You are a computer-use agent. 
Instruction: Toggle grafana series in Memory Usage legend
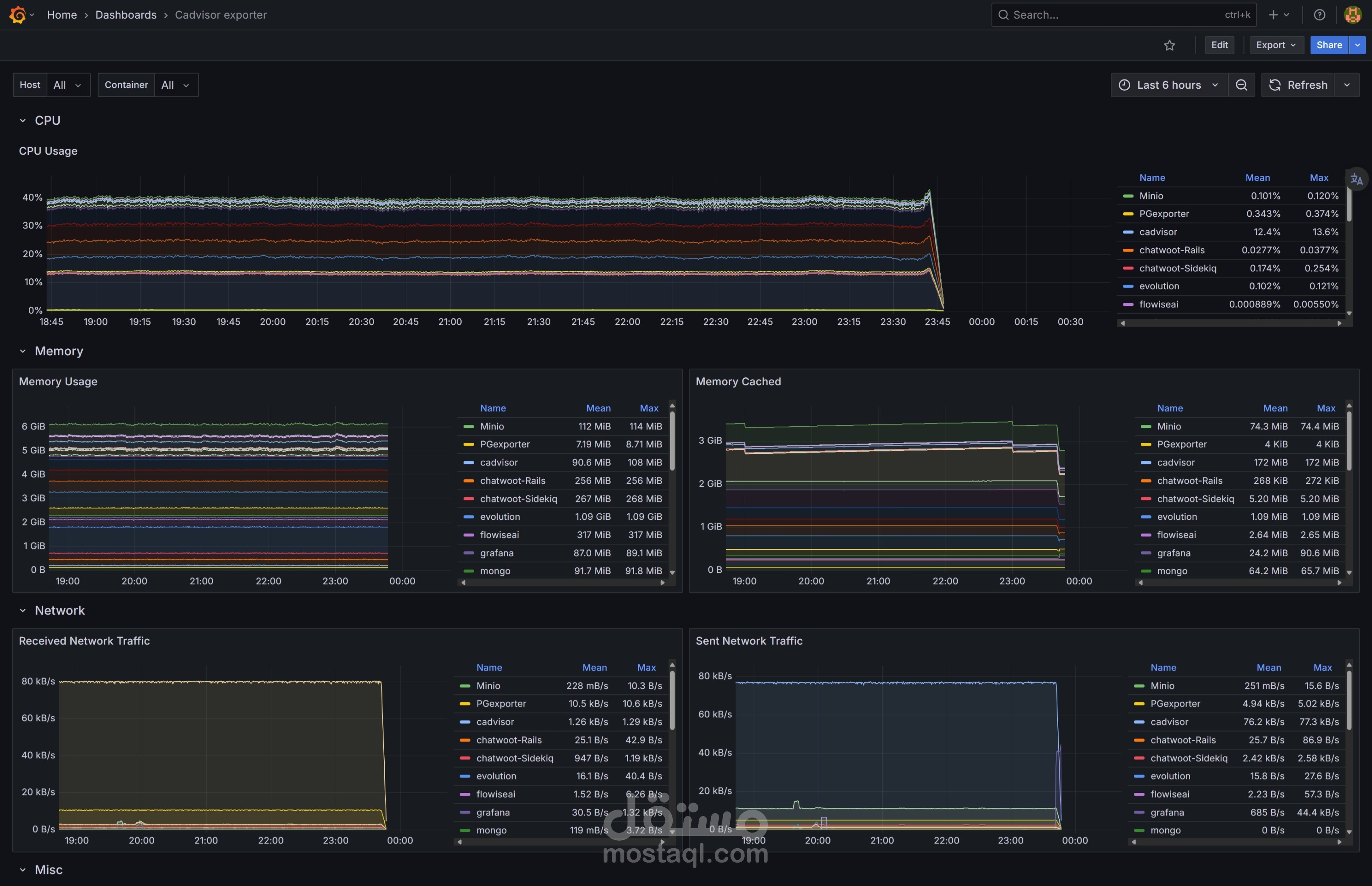[x=497, y=553]
